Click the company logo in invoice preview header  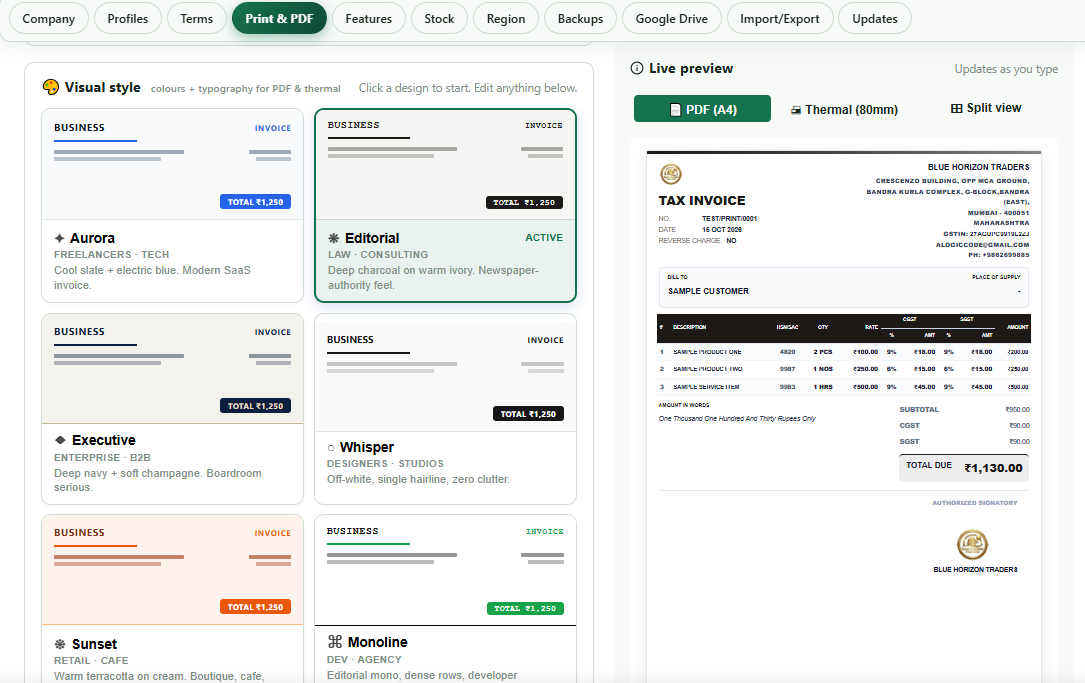point(671,174)
